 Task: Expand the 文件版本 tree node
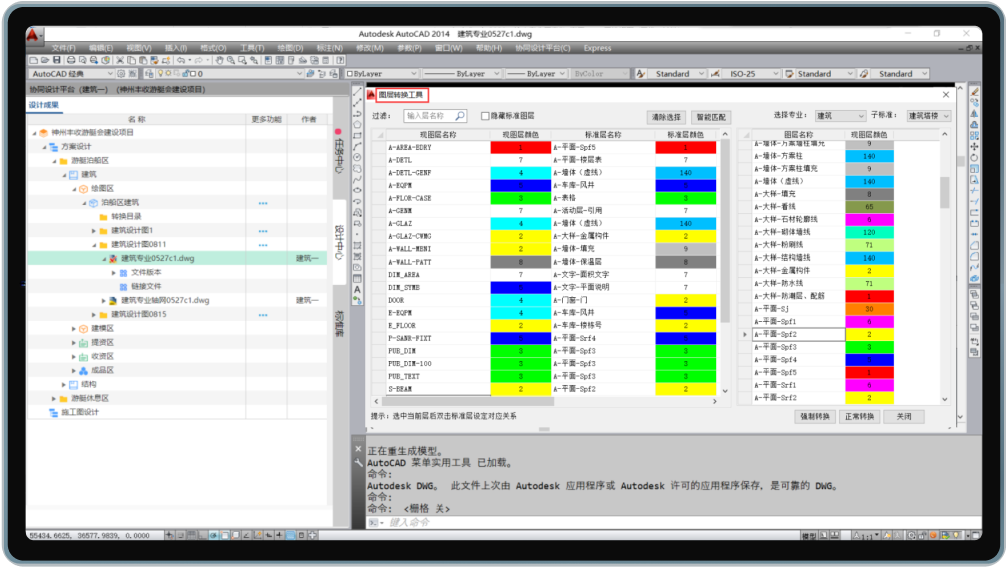tap(114, 273)
